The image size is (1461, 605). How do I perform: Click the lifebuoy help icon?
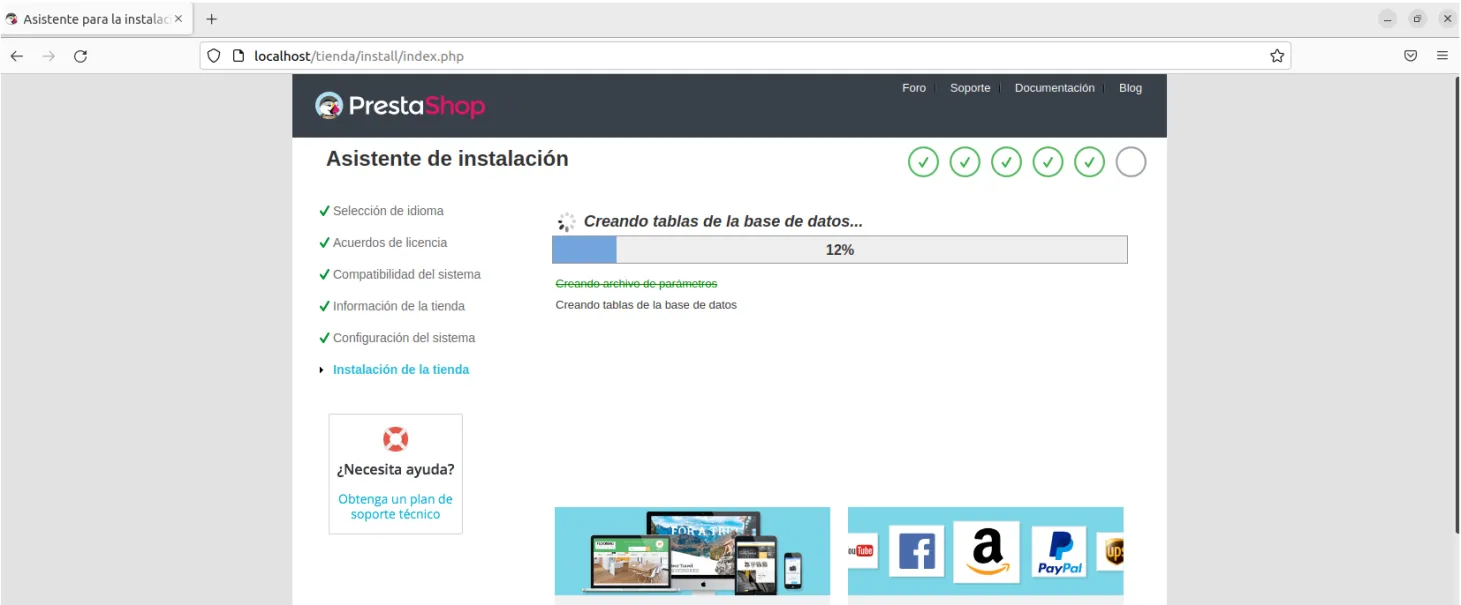pyautogui.click(x=396, y=439)
